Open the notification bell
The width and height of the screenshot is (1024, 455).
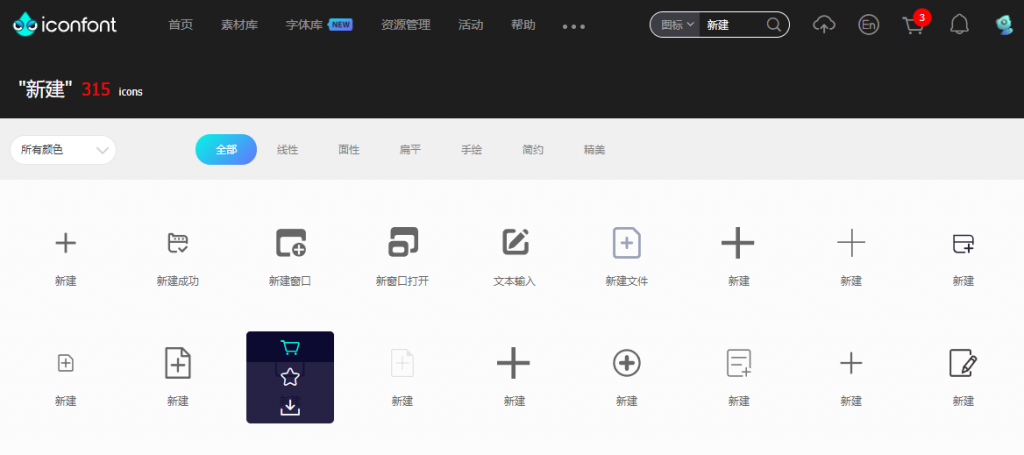point(959,25)
